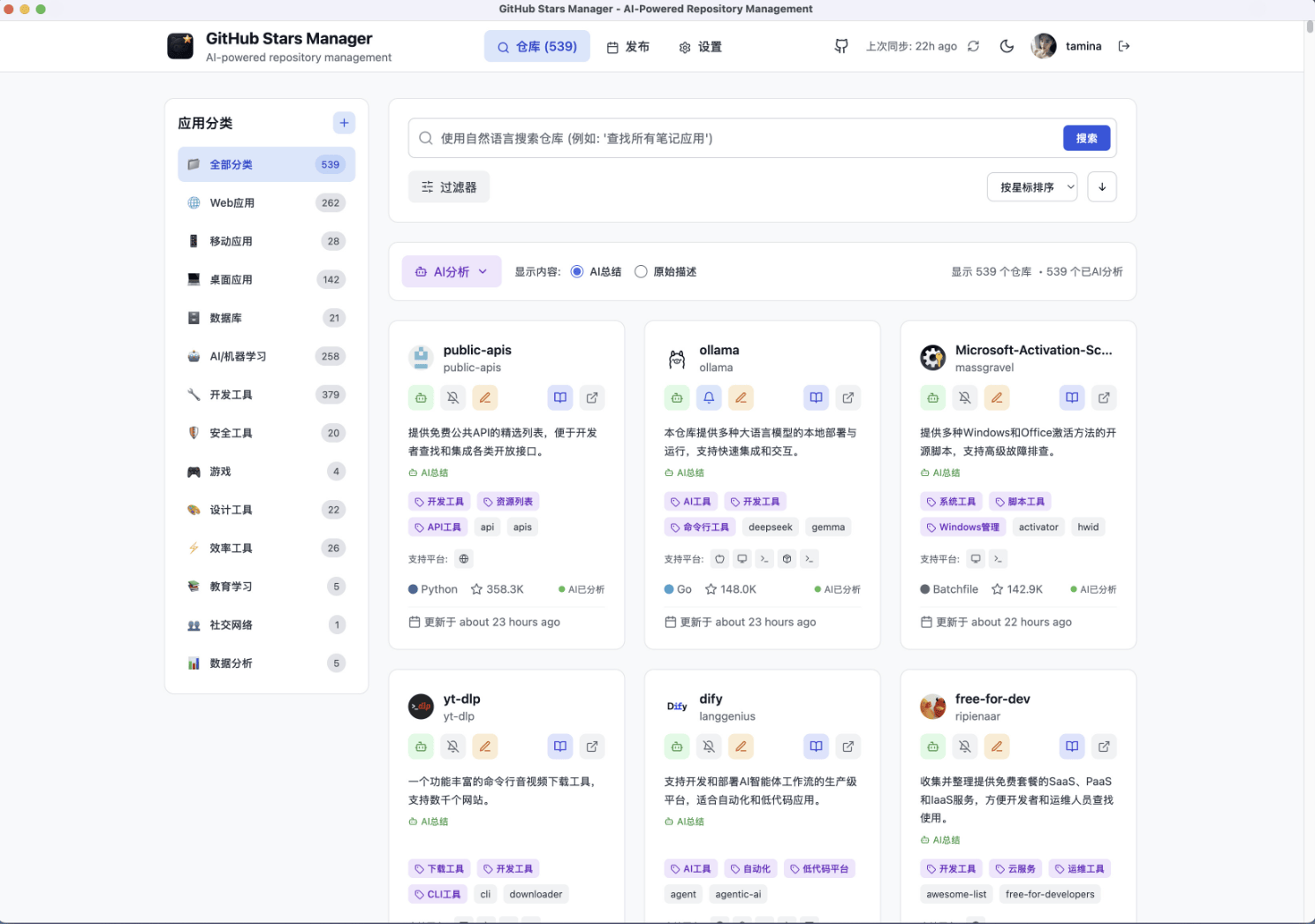
Task: Edit the free-for-dev repository info
Action: tap(996, 746)
